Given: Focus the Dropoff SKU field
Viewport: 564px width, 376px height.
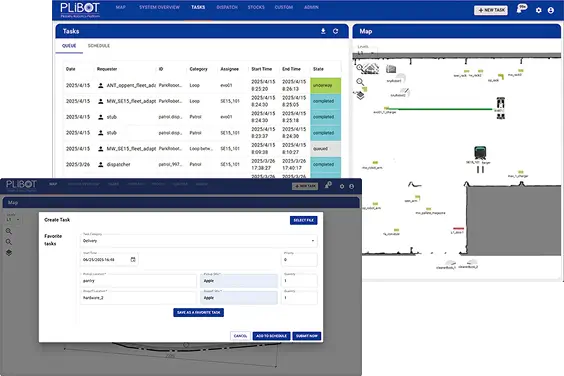Looking at the screenshot, I should coord(239,298).
